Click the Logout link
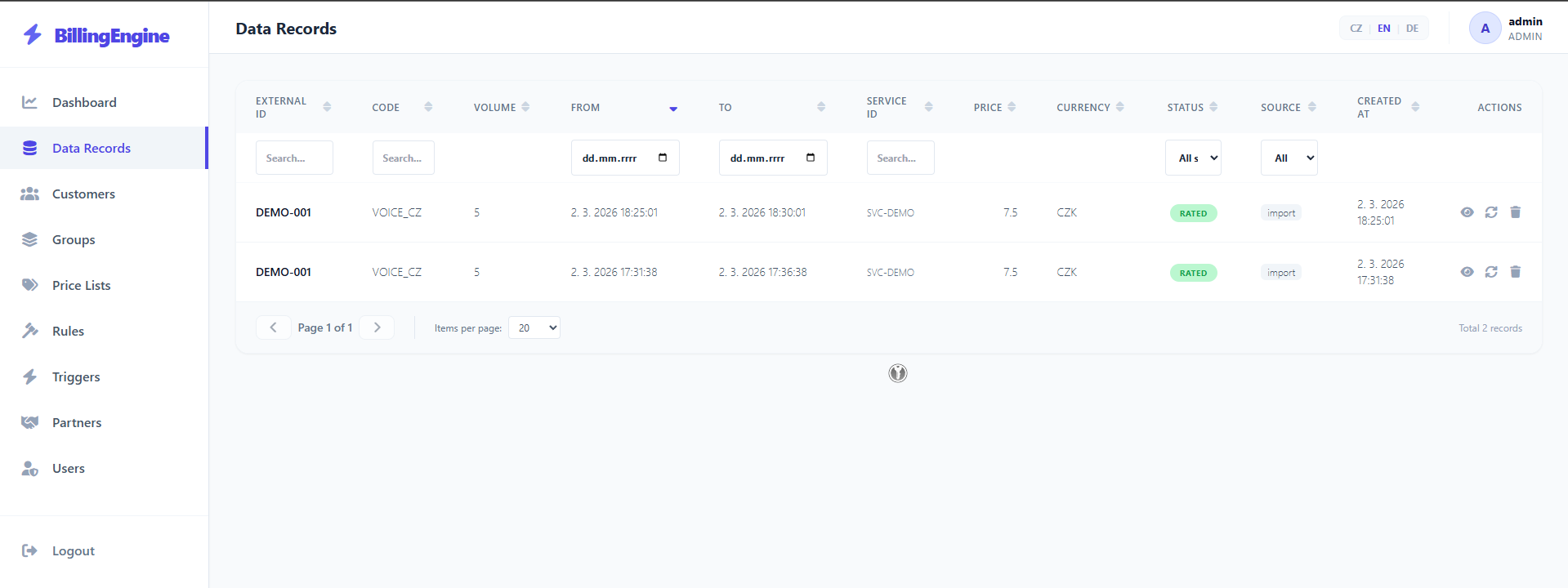The width and height of the screenshot is (1568, 588). click(104, 550)
